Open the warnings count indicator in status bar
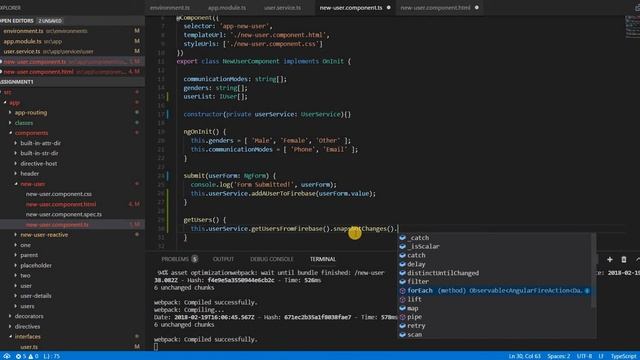Viewport: 640px width, 360px height. tap(33, 356)
